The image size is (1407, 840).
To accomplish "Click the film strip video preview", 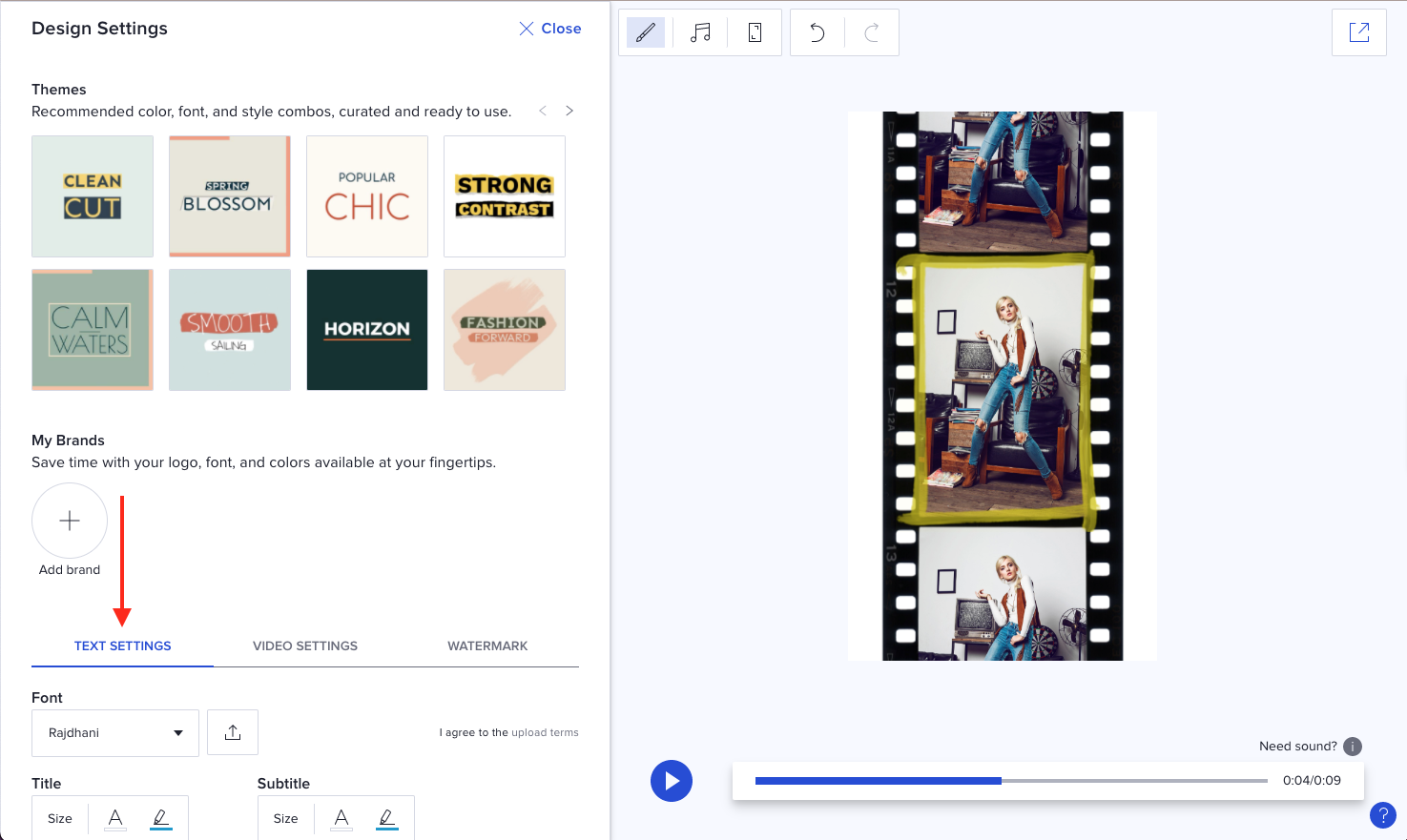I will [1003, 386].
